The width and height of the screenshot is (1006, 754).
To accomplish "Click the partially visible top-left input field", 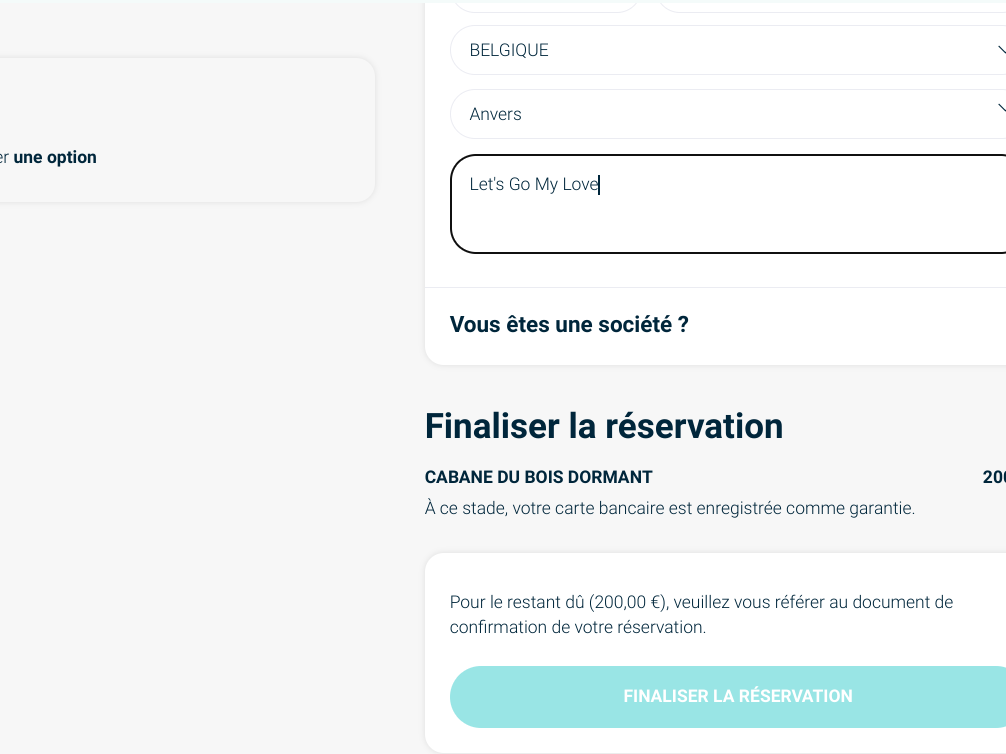I will [x=546, y=6].
